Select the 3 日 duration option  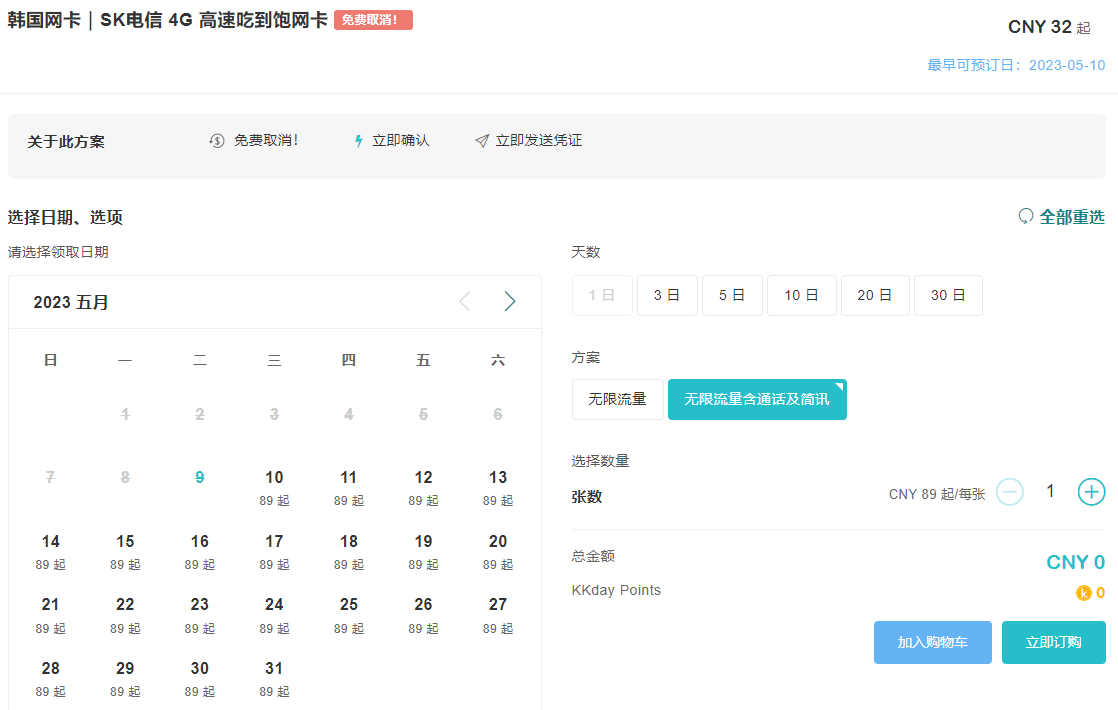click(x=667, y=296)
